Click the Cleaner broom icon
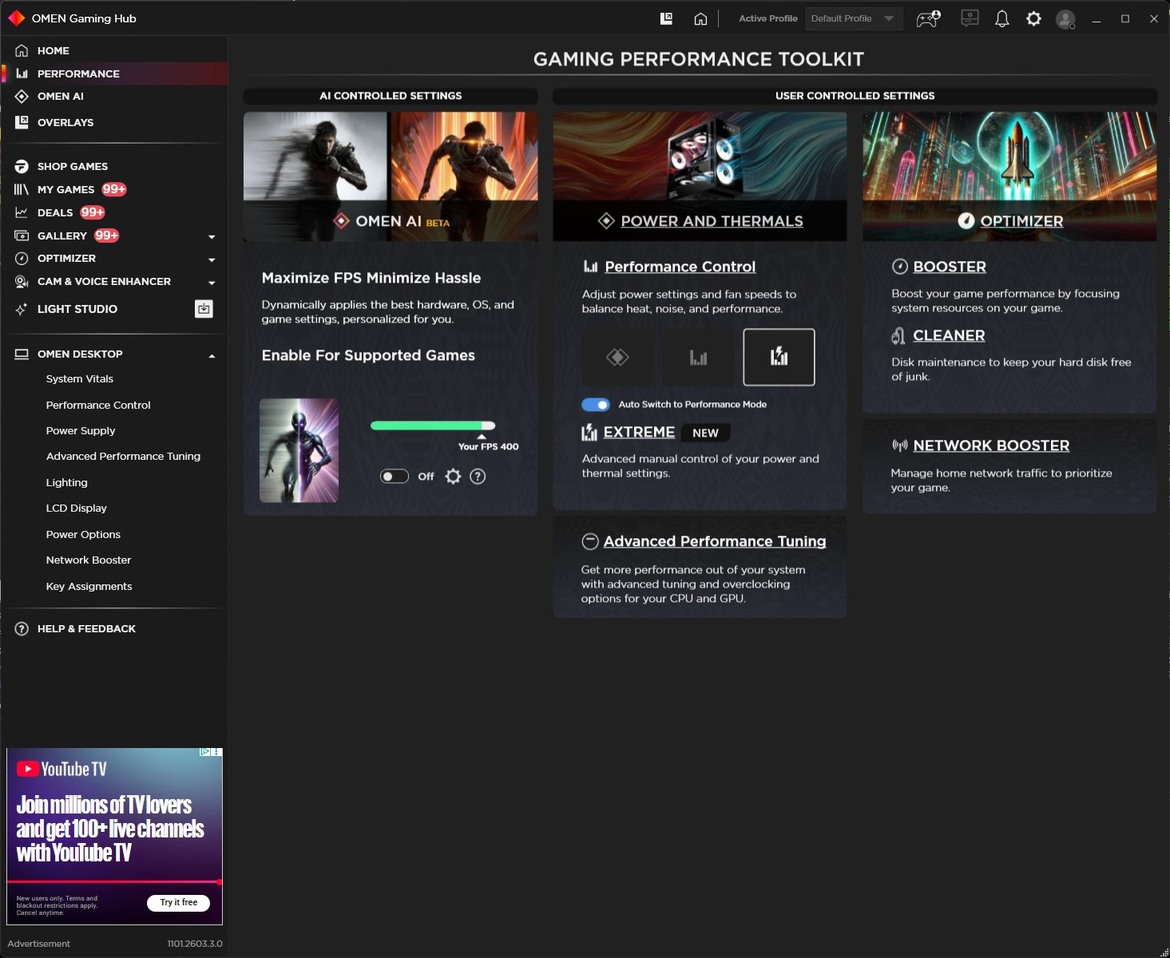This screenshot has width=1170, height=958. click(x=898, y=336)
